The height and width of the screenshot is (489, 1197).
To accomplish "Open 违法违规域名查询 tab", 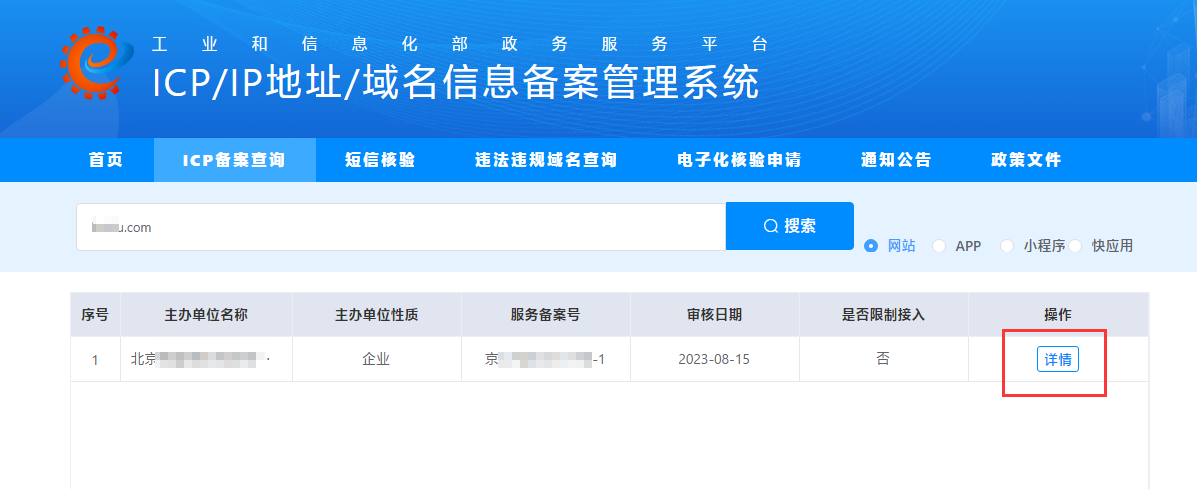I will [546, 160].
